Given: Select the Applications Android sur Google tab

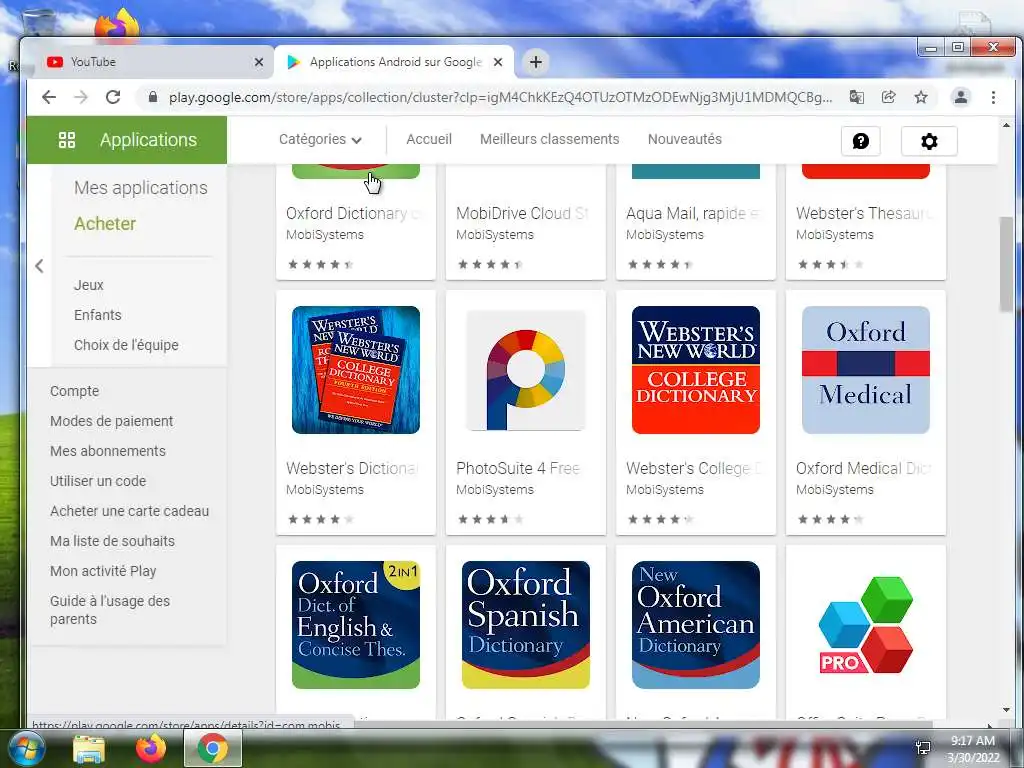Looking at the screenshot, I should pyautogui.click(x=394, y=62).
